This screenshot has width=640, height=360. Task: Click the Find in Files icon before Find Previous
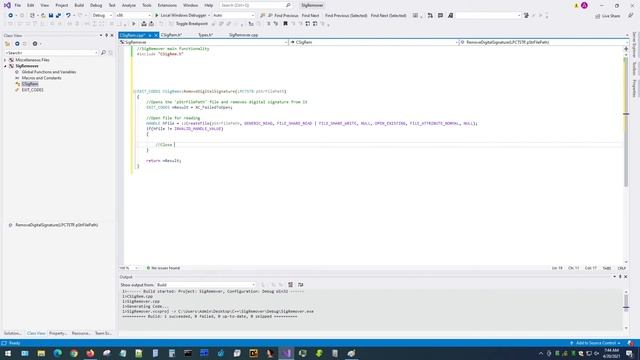point(263,16)
